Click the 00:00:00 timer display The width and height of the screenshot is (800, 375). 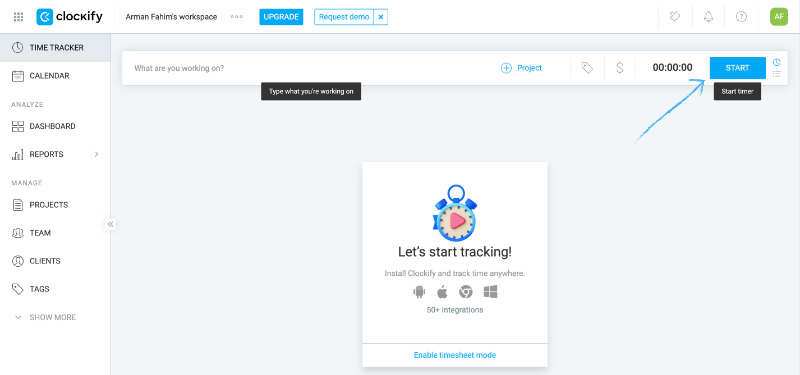click(x=672, y=68)
